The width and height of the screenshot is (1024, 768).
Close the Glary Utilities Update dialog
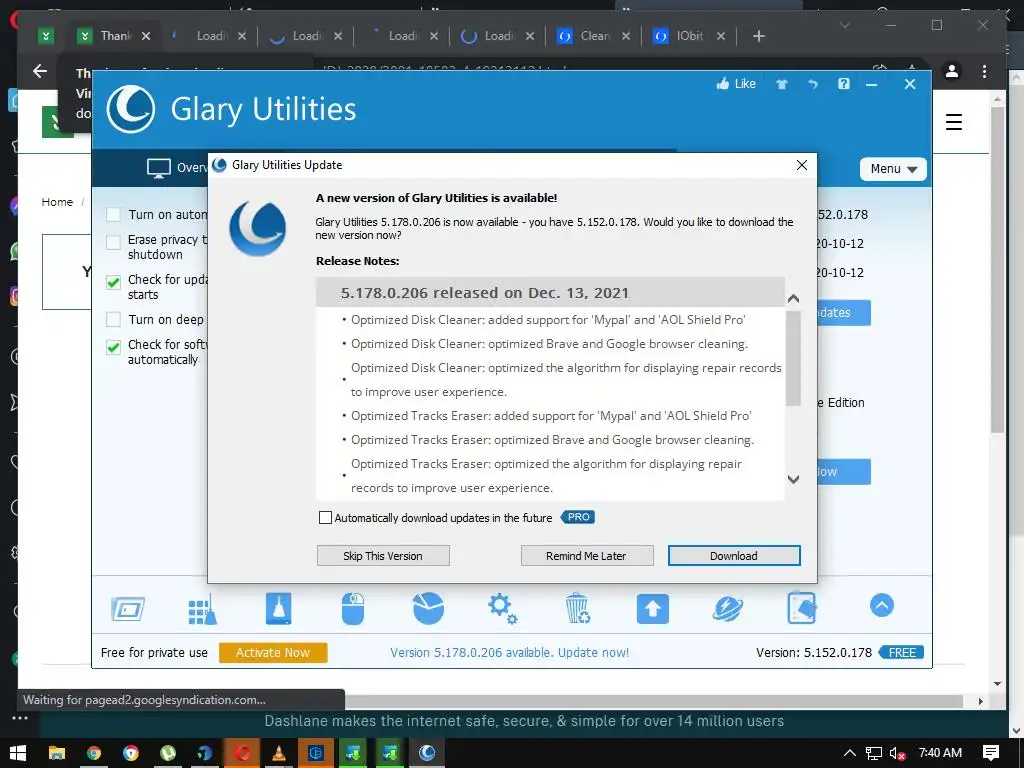click(802, 165)
